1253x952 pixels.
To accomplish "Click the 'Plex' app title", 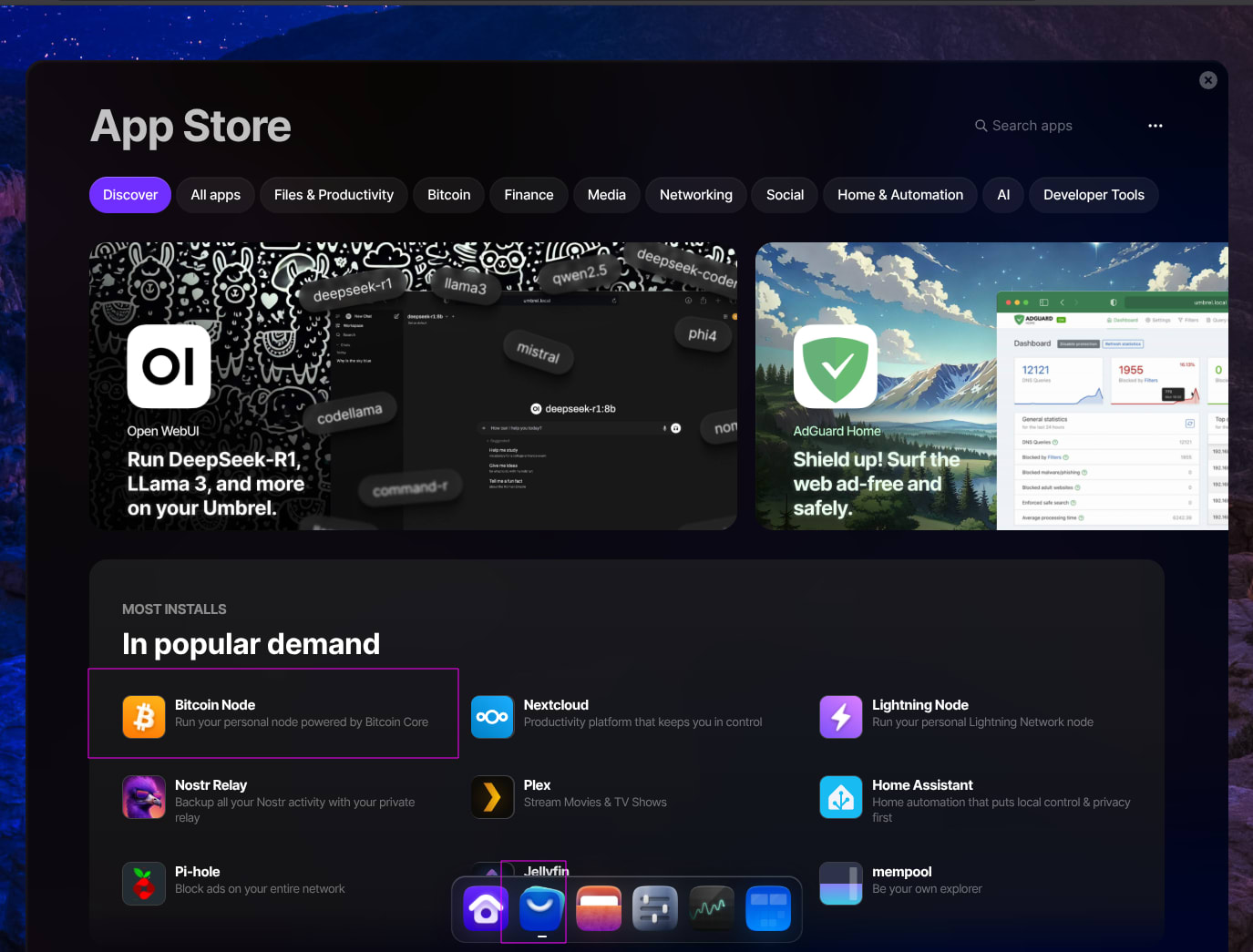I will [537, 785].
